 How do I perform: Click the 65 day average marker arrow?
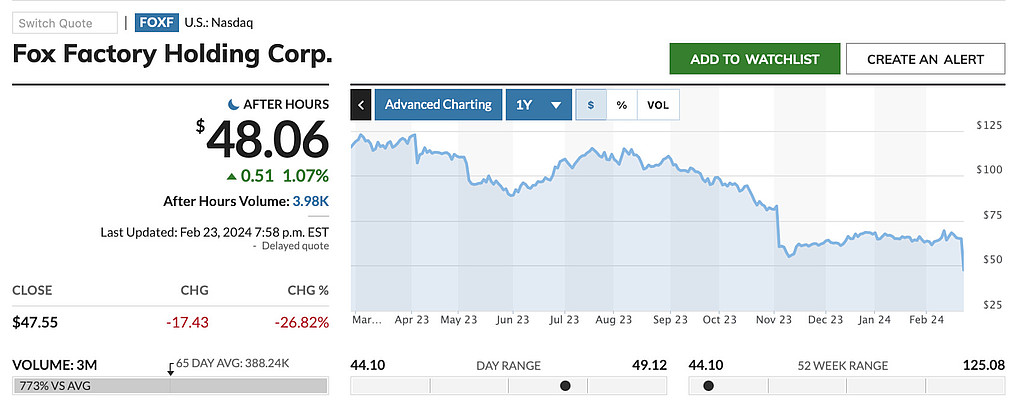(x=170, y=371)
